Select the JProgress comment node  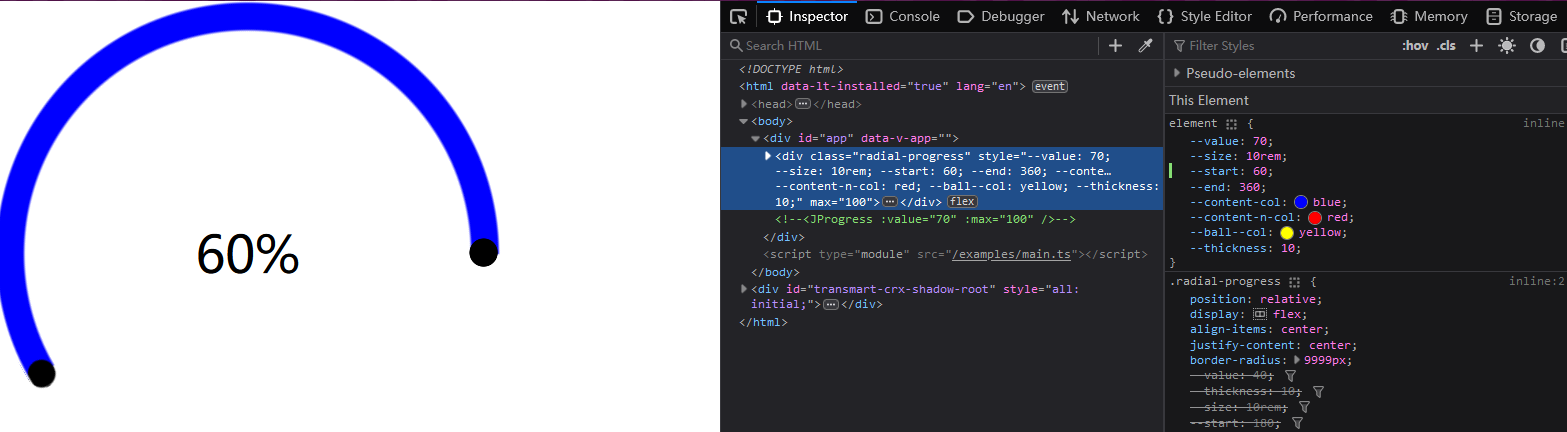[x=925, y=219]
